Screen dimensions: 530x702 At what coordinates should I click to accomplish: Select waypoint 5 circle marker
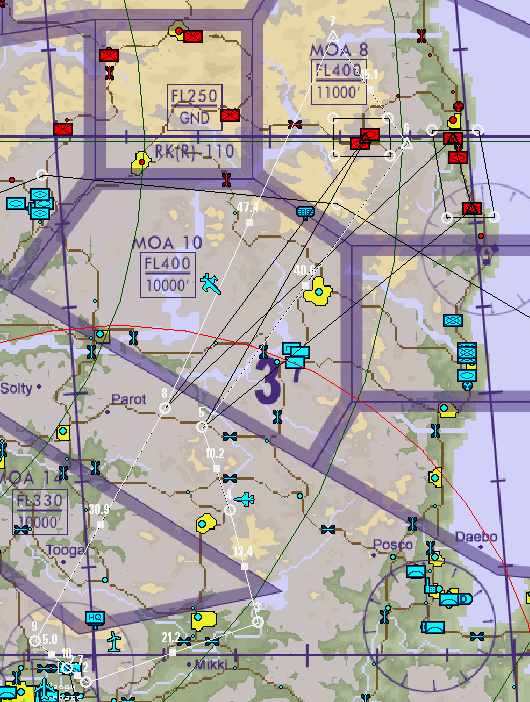202,427
